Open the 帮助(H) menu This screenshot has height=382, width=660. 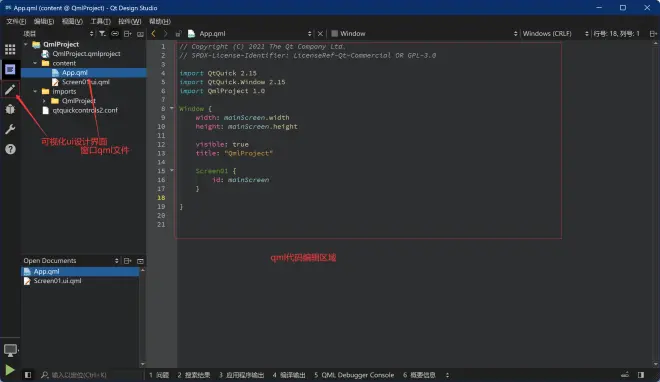[x=160, y=21]
